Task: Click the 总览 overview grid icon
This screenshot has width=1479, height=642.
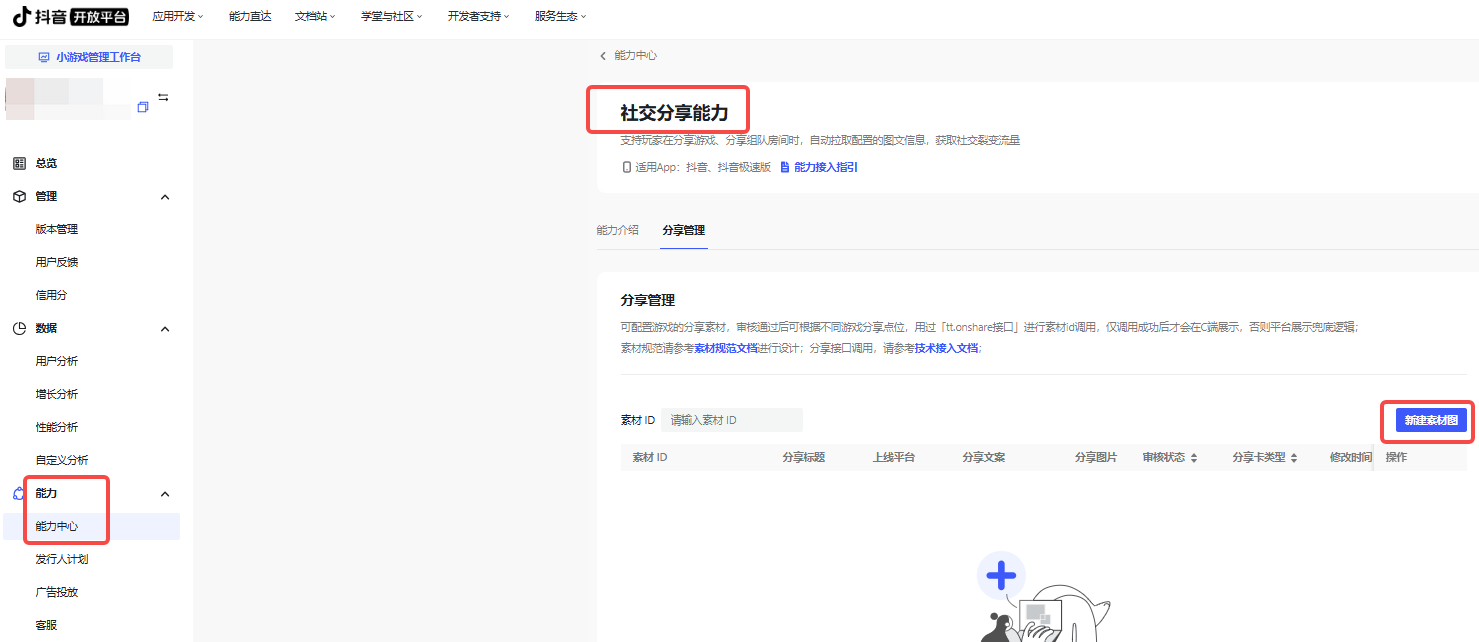Action: pos(19,163)
